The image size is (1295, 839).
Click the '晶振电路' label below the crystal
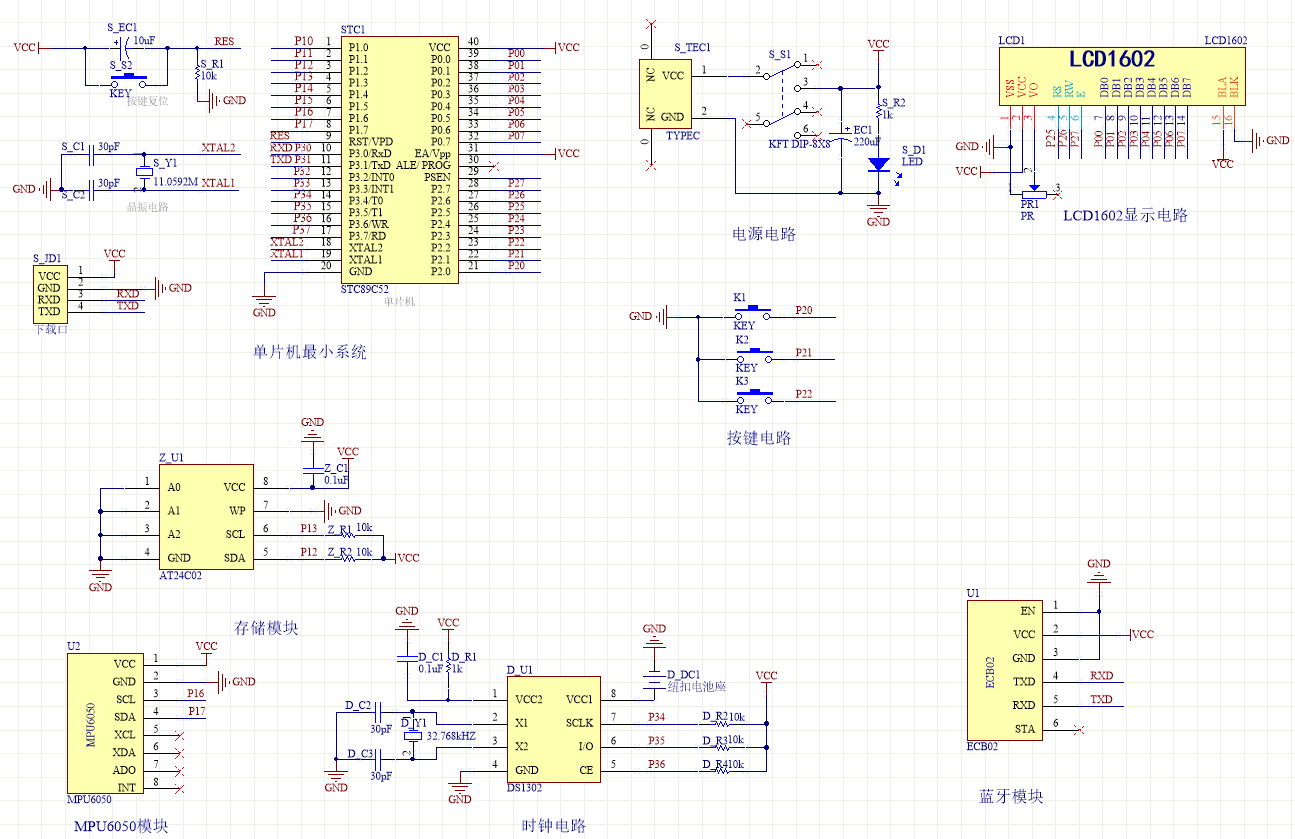147,207
